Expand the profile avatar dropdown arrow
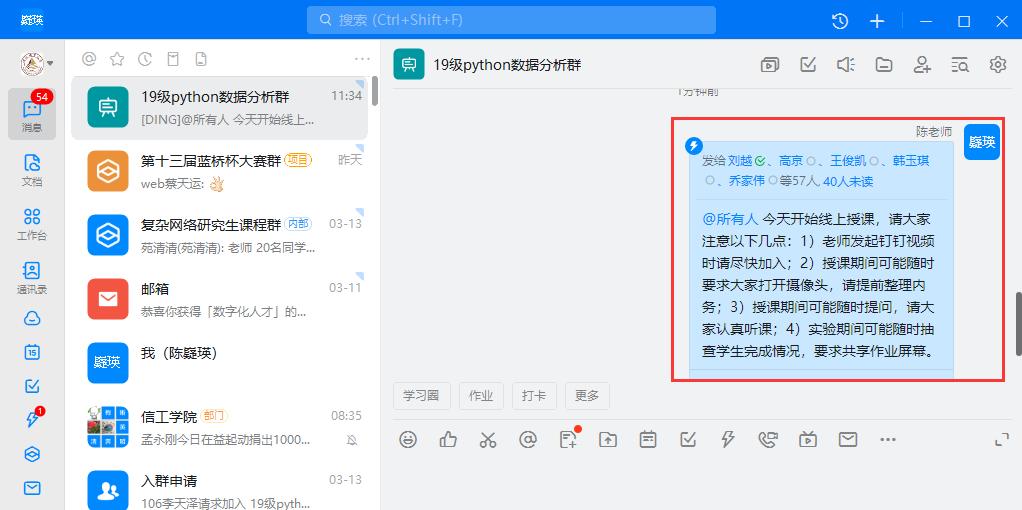Screen dimensions: 1022x510 (x=50, y=64)
